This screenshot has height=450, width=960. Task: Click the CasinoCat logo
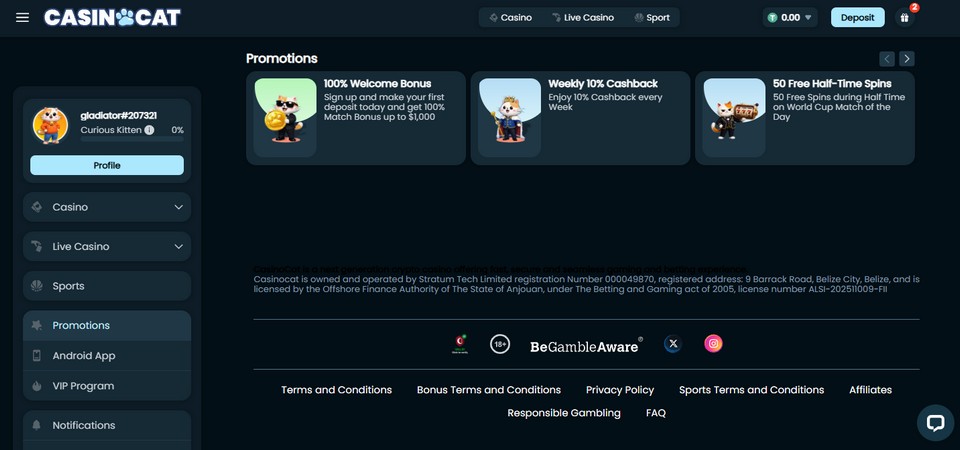click(113, 17)
